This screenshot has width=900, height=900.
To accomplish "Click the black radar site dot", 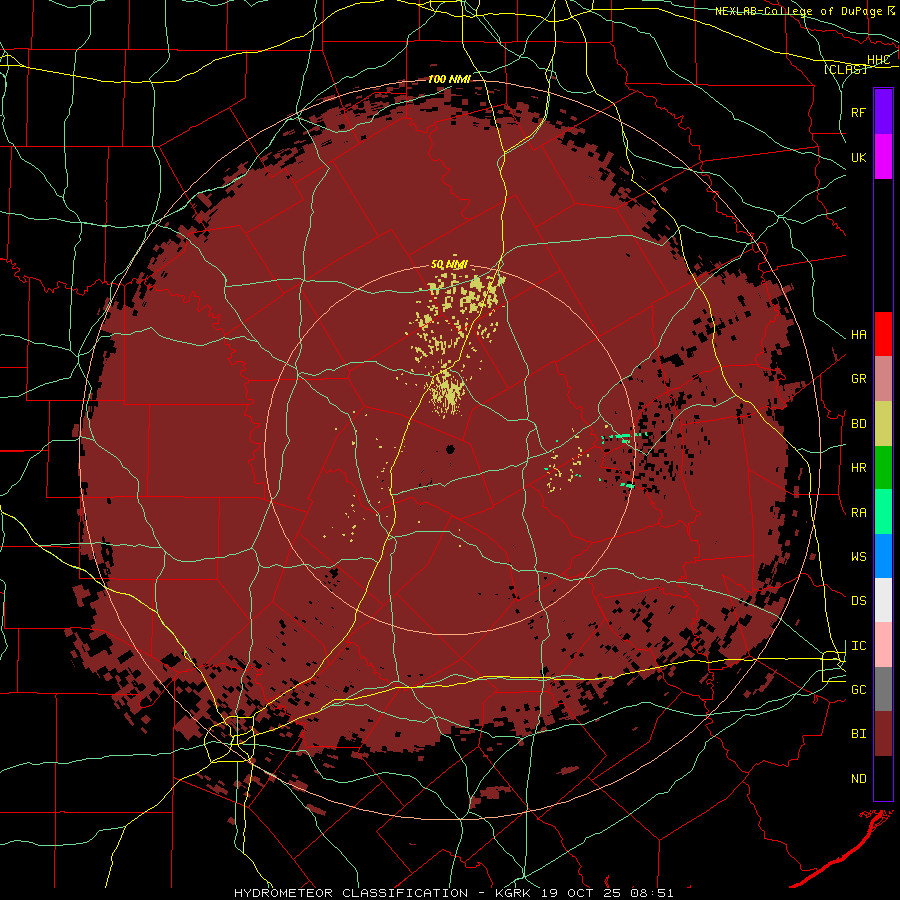I will 451,449.
